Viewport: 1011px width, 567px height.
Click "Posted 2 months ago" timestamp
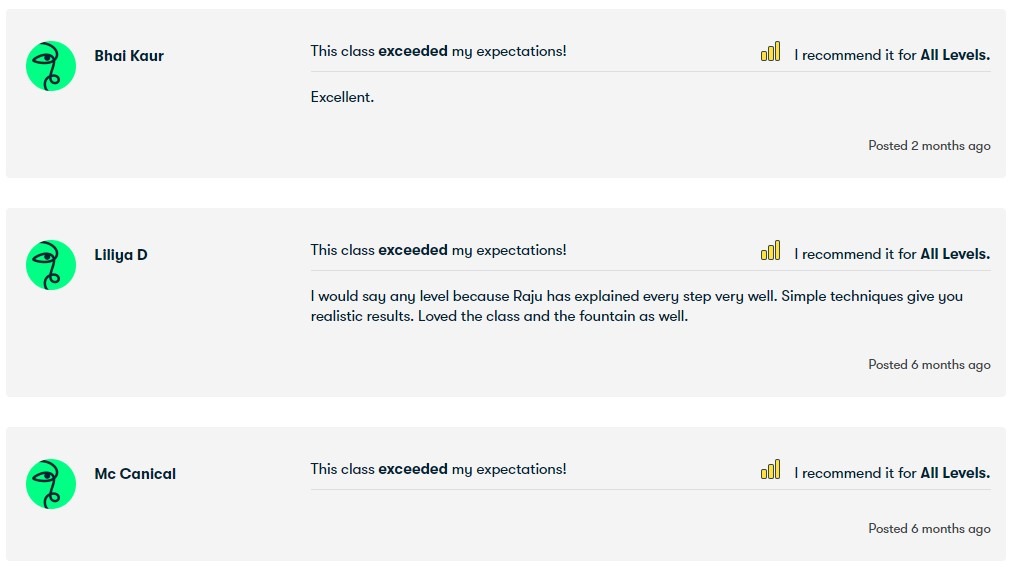pos(929,146)
